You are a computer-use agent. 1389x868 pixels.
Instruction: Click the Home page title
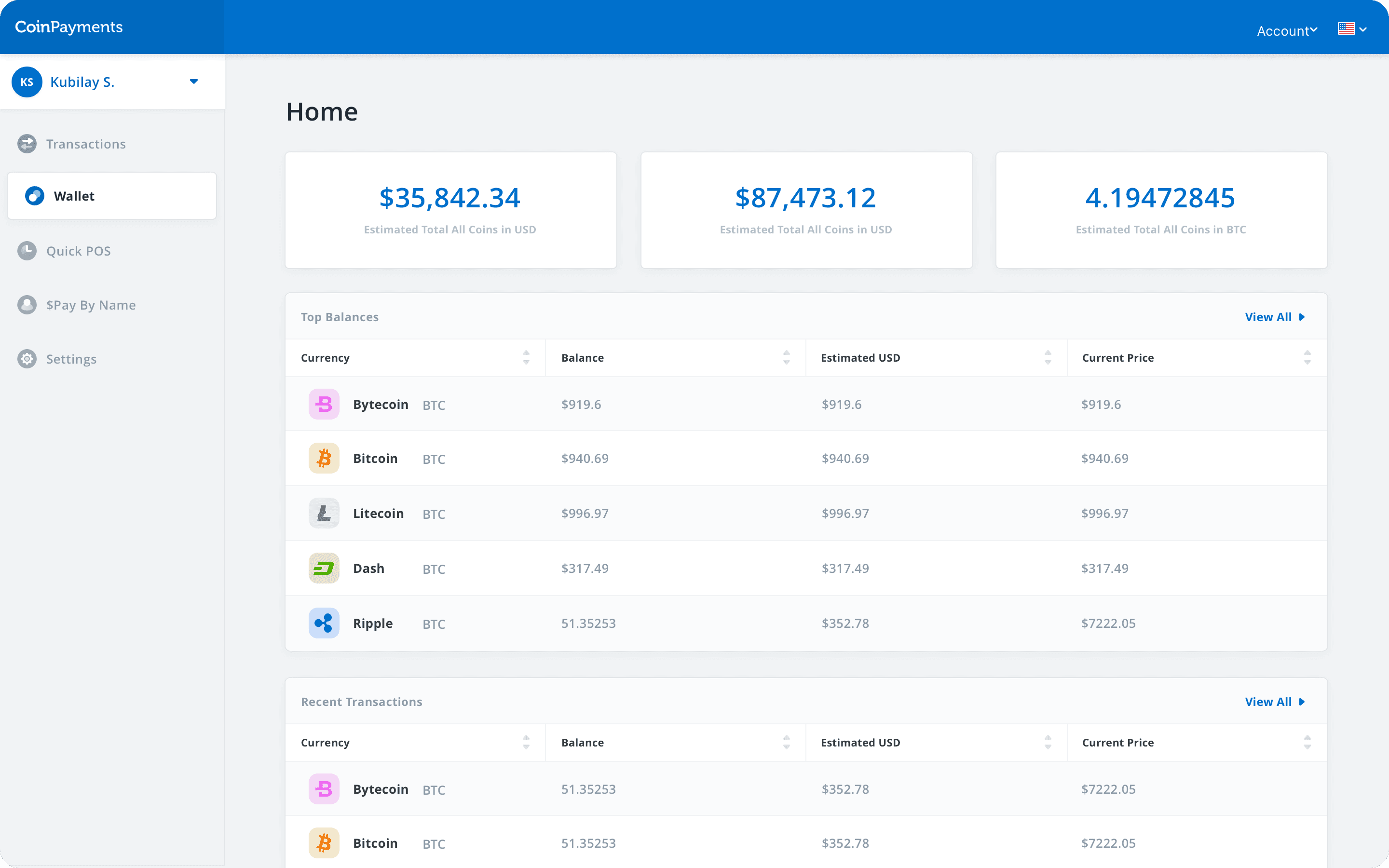click(x=322, y=111)
